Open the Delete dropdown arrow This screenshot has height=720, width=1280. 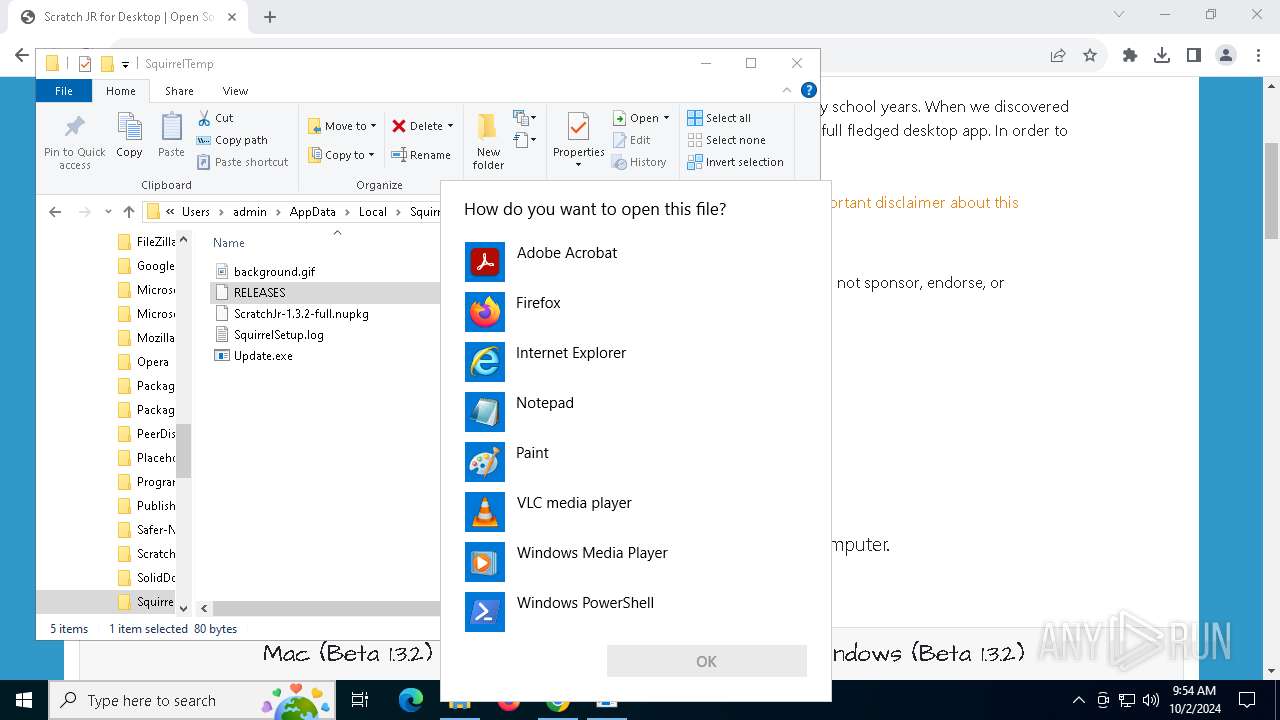(450, 126)
